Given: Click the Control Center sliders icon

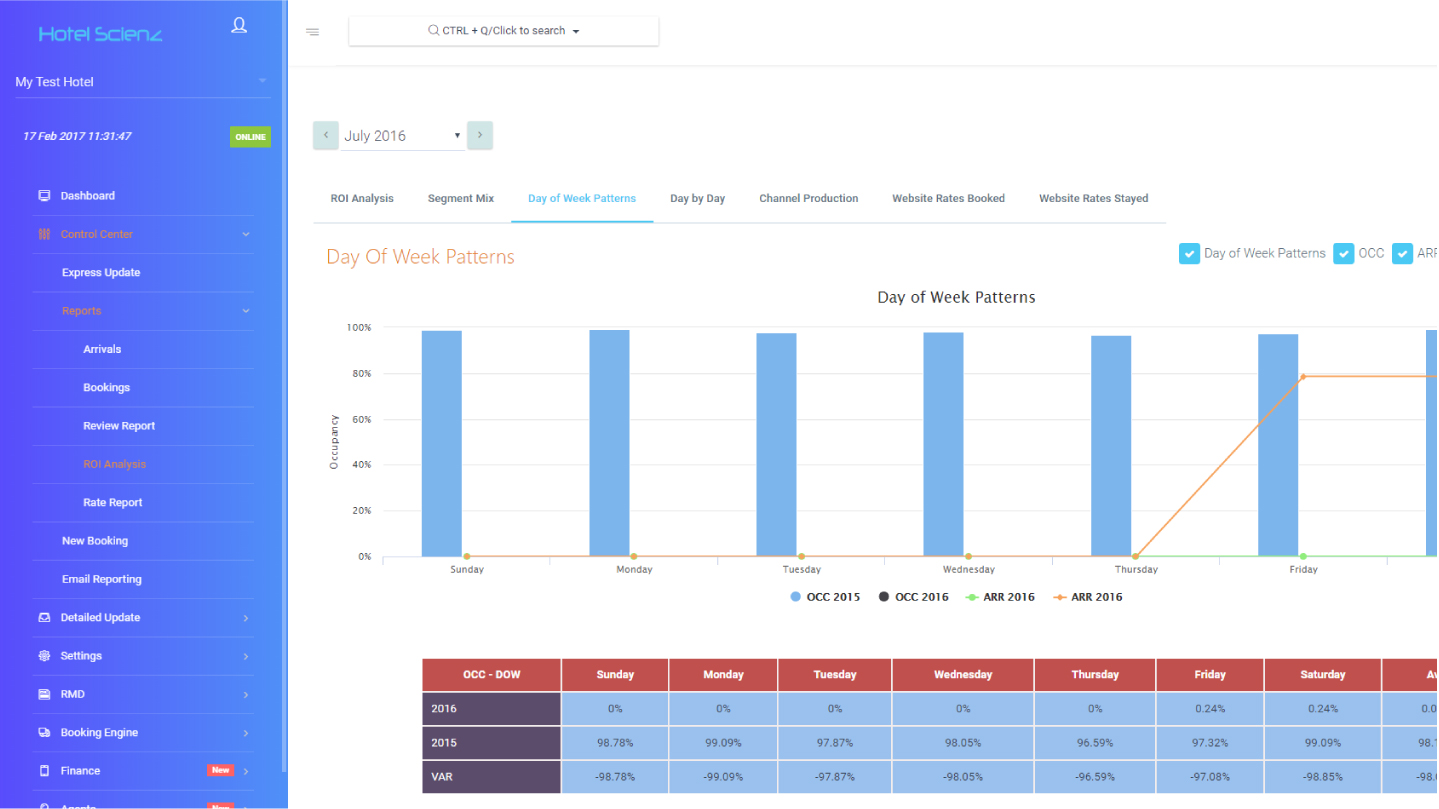Looking at the screenshot, I should [x=44, y=234].
